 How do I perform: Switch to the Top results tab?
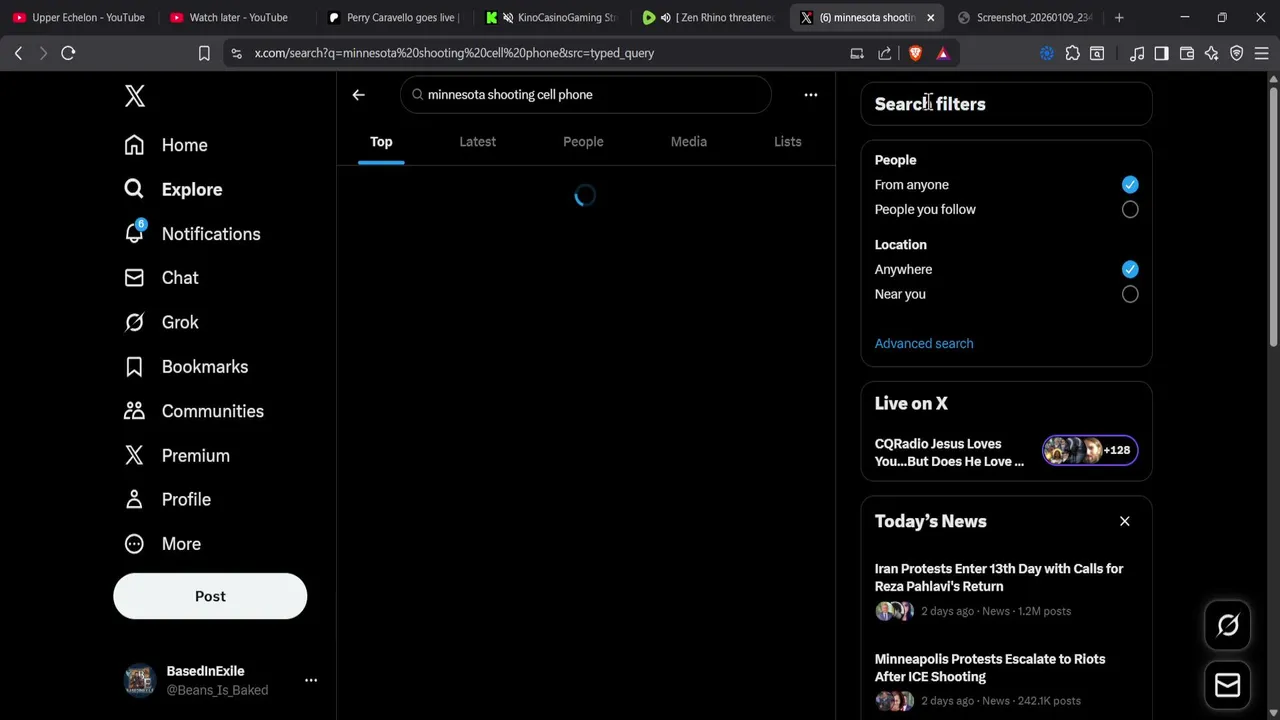pyautogui.click(x=381, y=142)
